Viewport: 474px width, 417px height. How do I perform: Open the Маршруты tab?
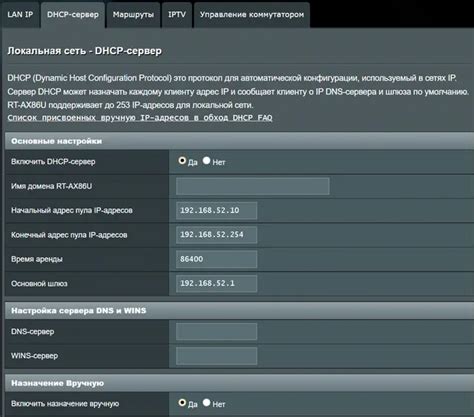(x=133, y=15)
